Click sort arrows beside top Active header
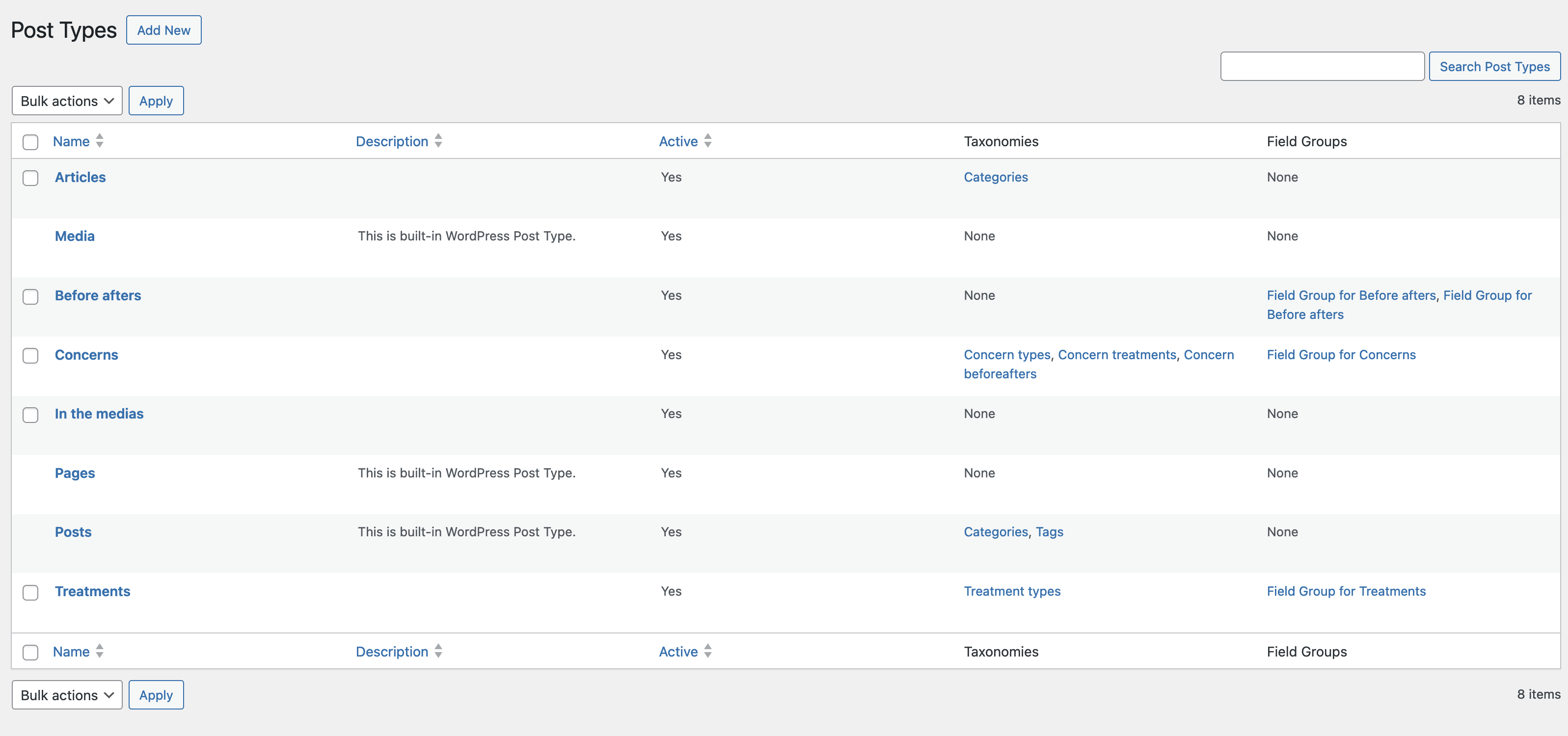Screen dimensions: 1568x736 [707, 141]
